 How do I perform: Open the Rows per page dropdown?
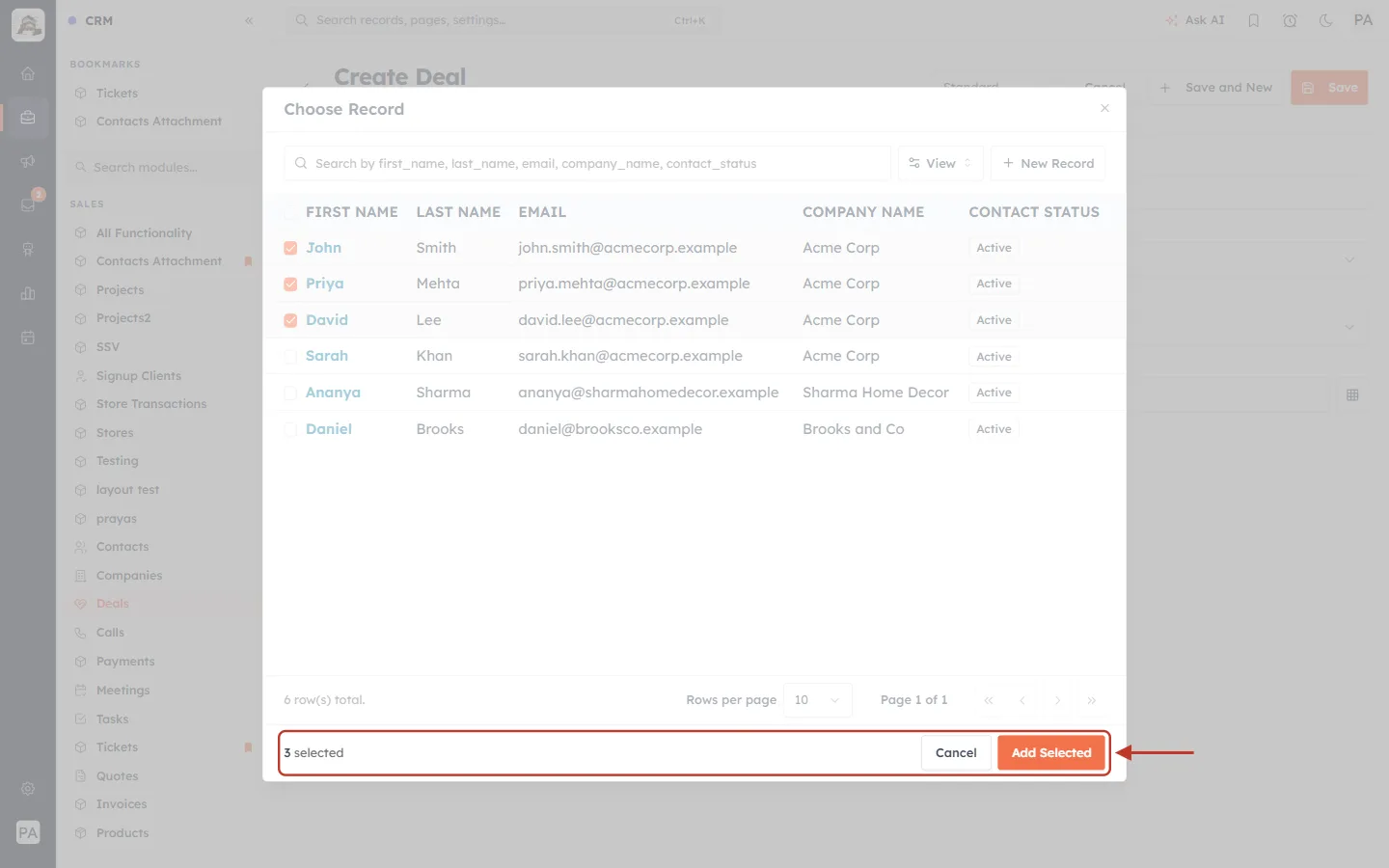pyautogui.click(x=818, y=700)
